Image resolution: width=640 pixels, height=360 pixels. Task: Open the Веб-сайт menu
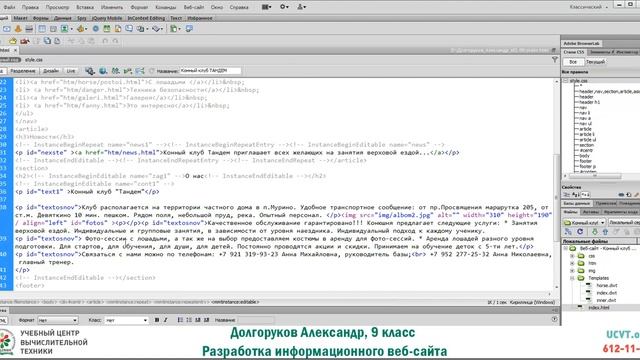(x=193, y=7)
